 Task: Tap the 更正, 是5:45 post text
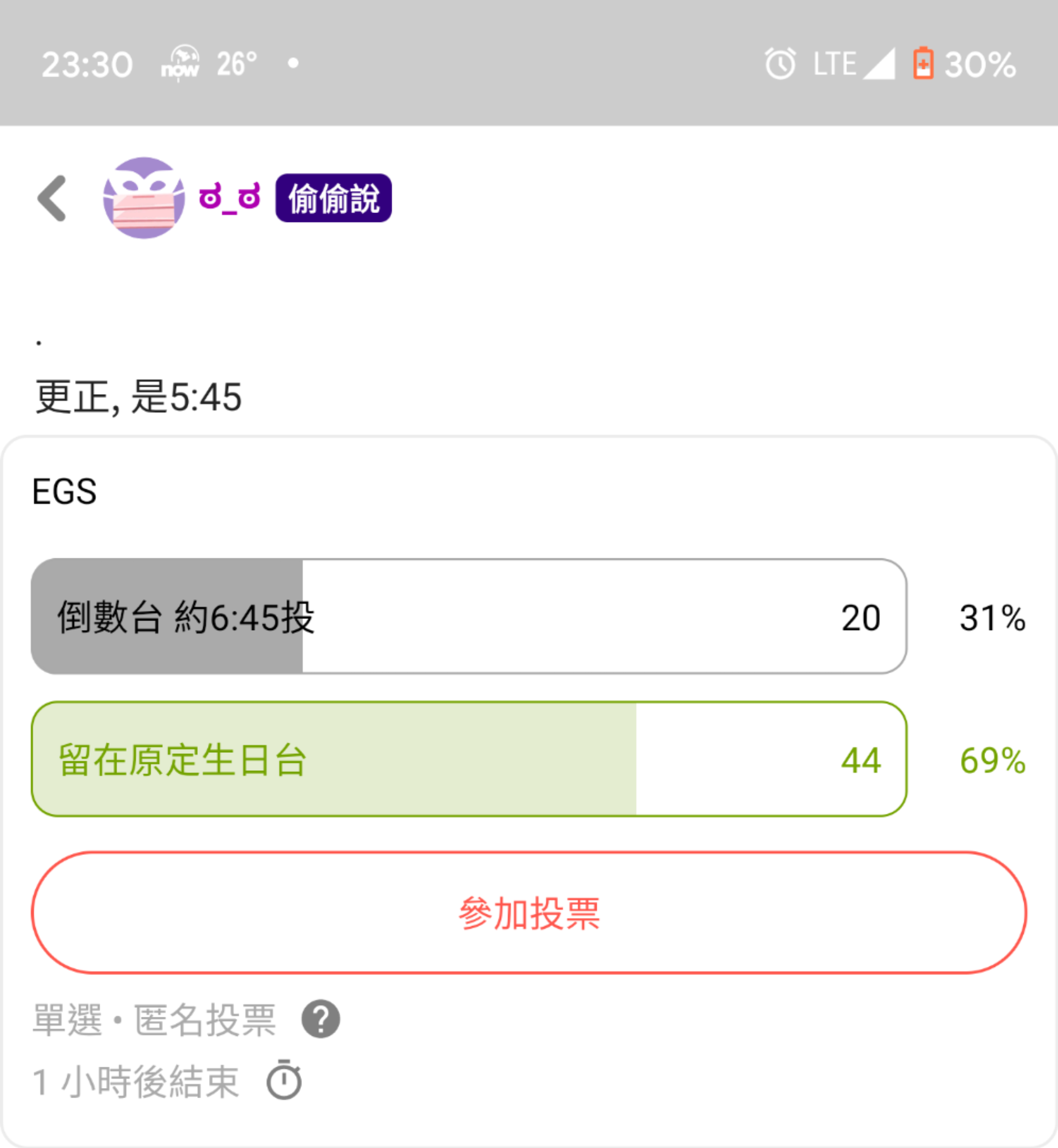pos(138,397)
